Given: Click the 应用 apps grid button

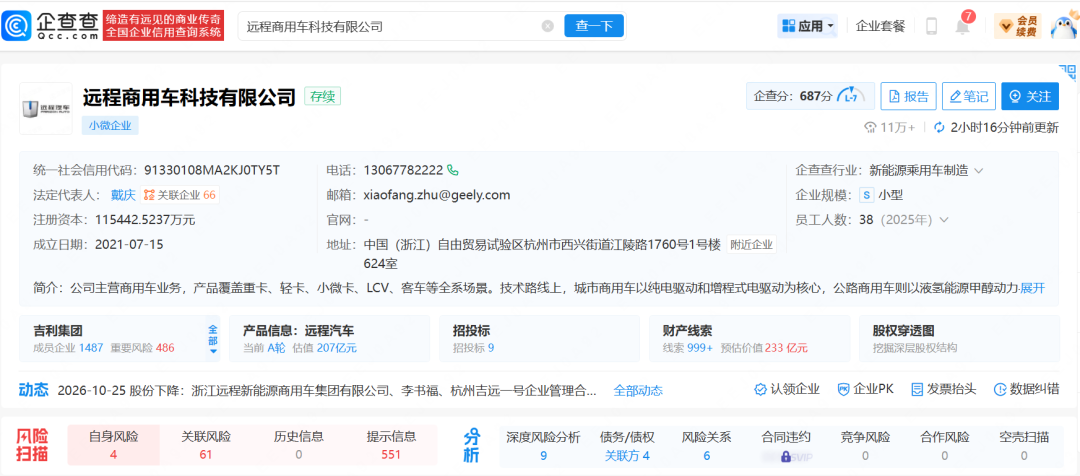Looking at the screenshot, I should [x=807, y=26].
